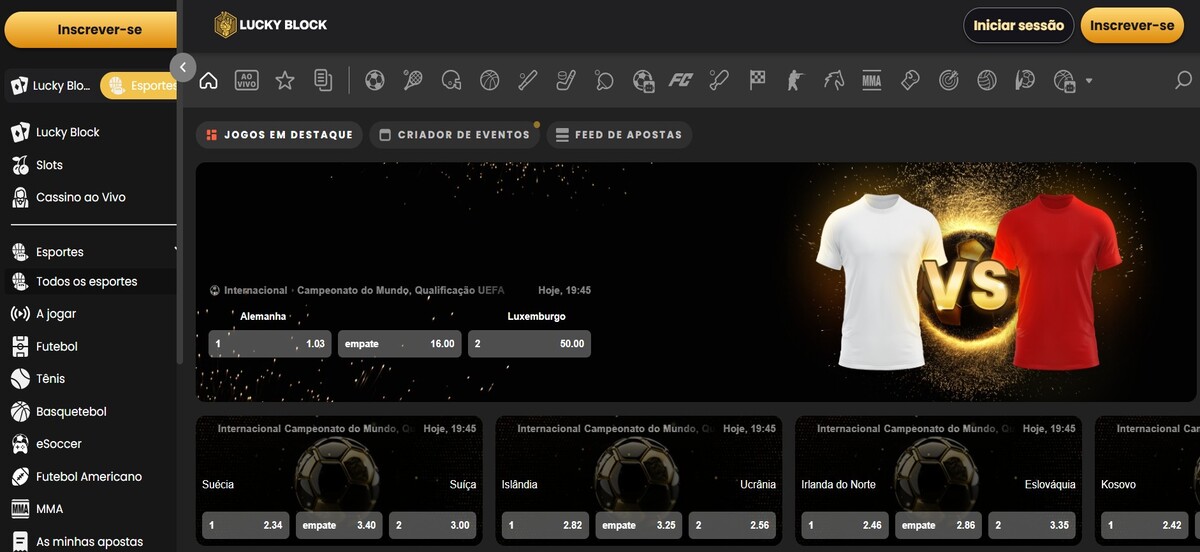1200x552 pixels.
Task: Select the checkered flag racing icon
Action: point(757,81)
